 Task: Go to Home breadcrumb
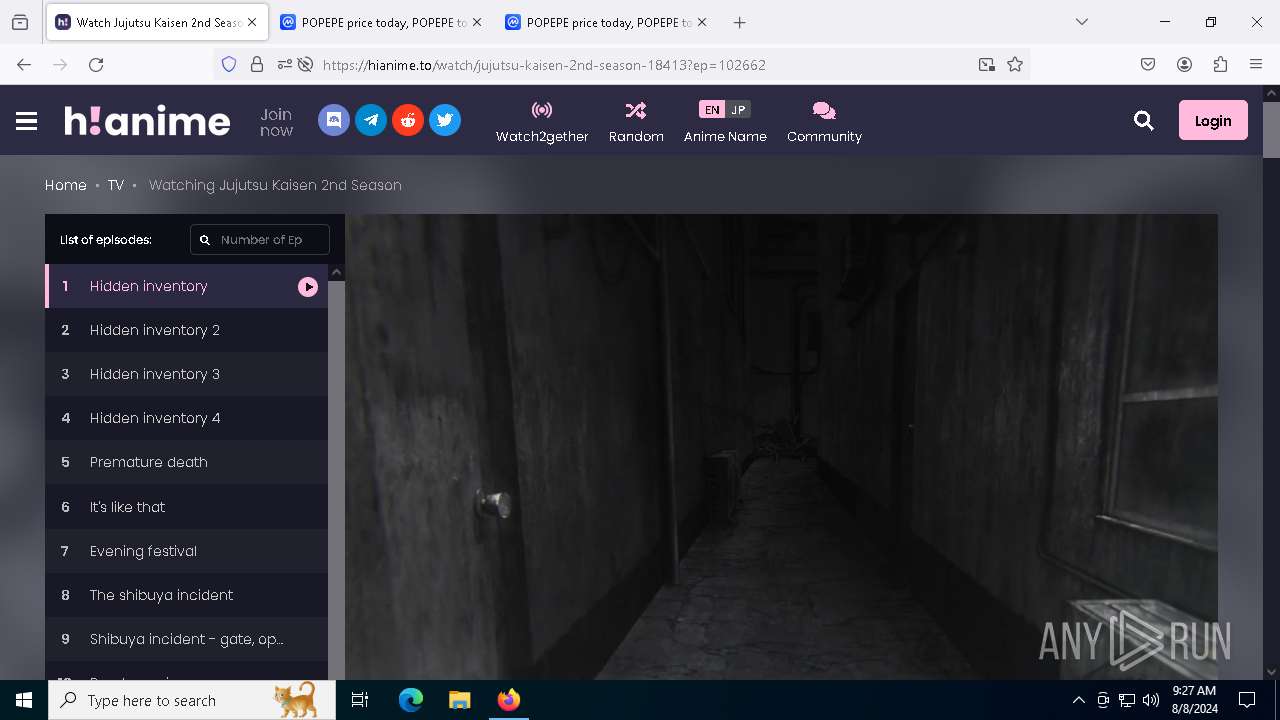(66, 185)
